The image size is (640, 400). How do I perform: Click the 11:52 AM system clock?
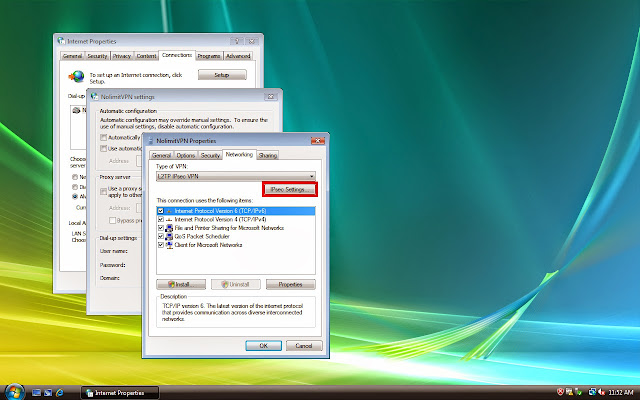point(620,393)
